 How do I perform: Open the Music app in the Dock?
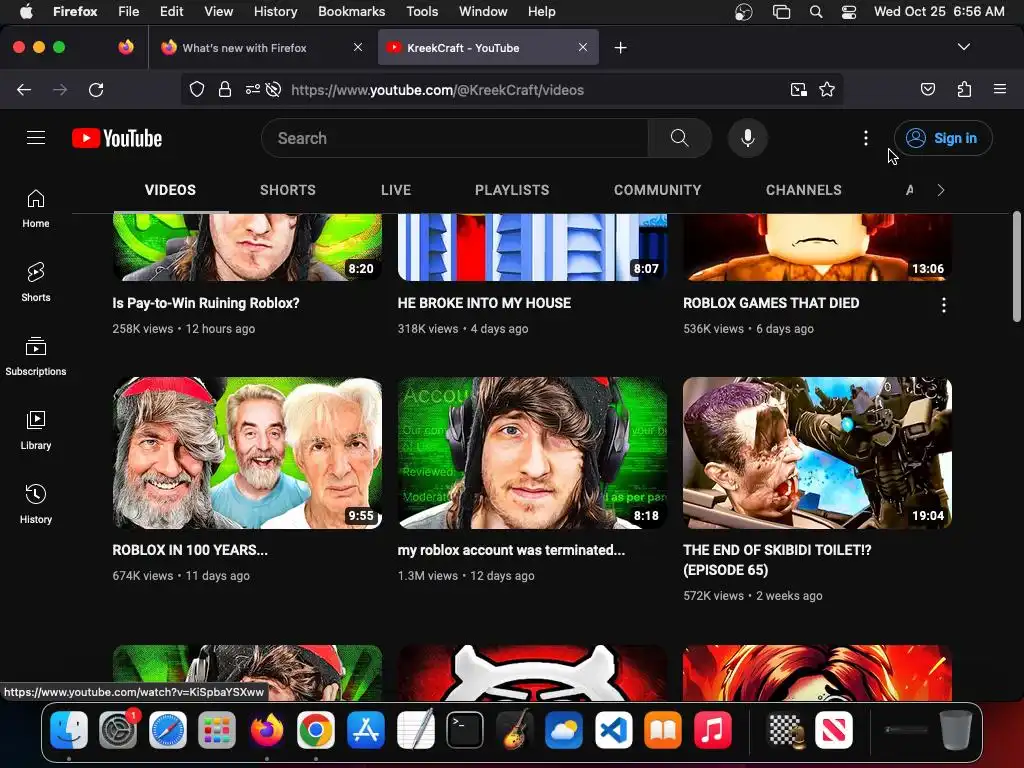[712, 729]
